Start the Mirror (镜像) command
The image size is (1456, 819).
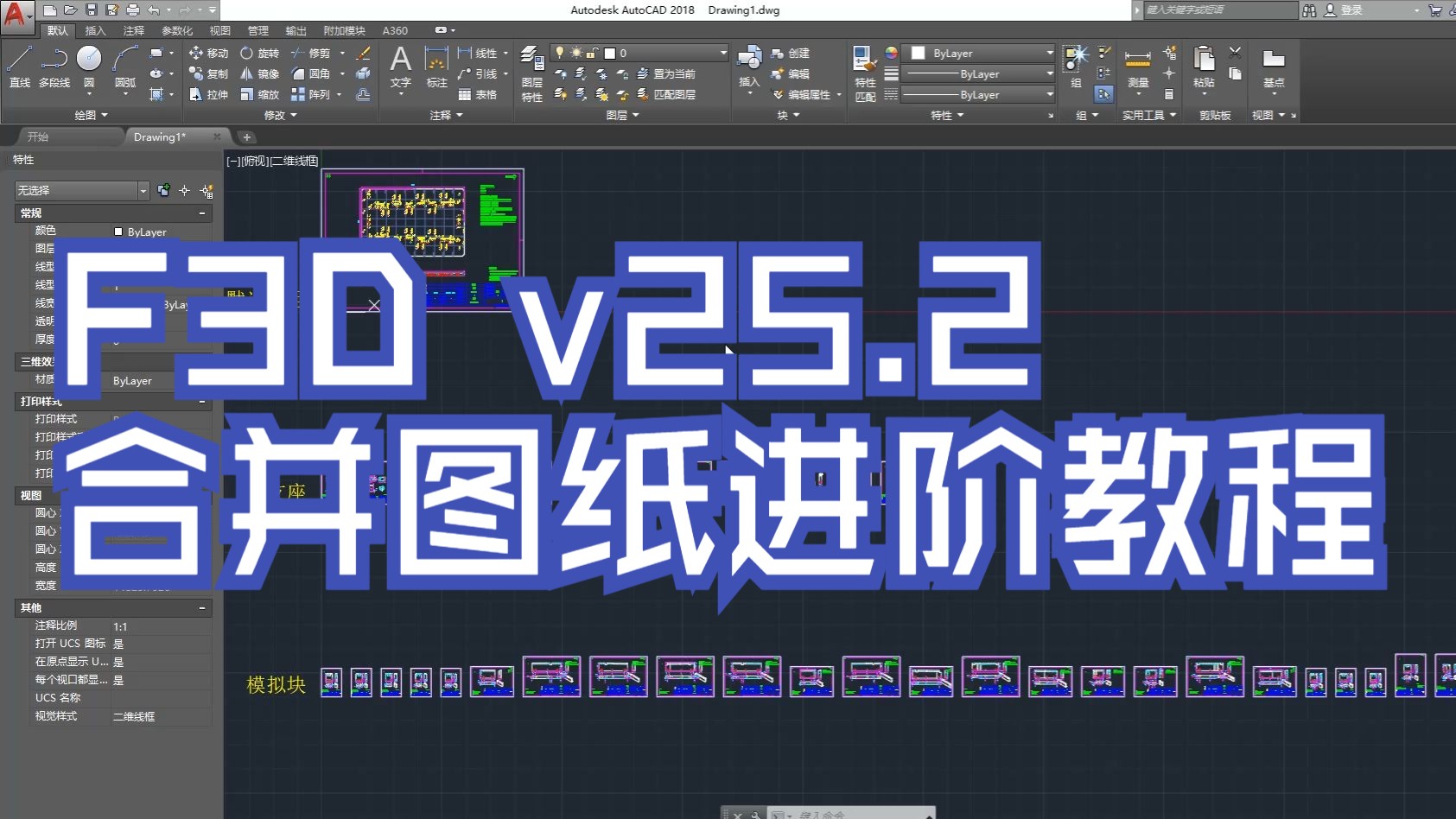click(x=260, y=73)
